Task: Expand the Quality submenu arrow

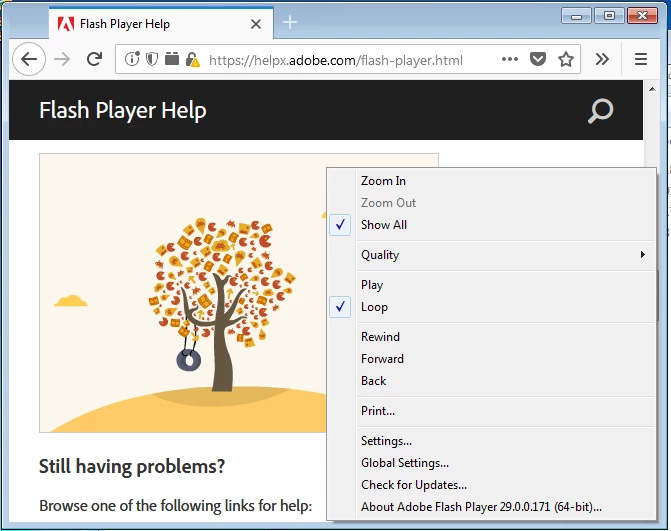Action: pyautogui.click(x=642, y=255)
